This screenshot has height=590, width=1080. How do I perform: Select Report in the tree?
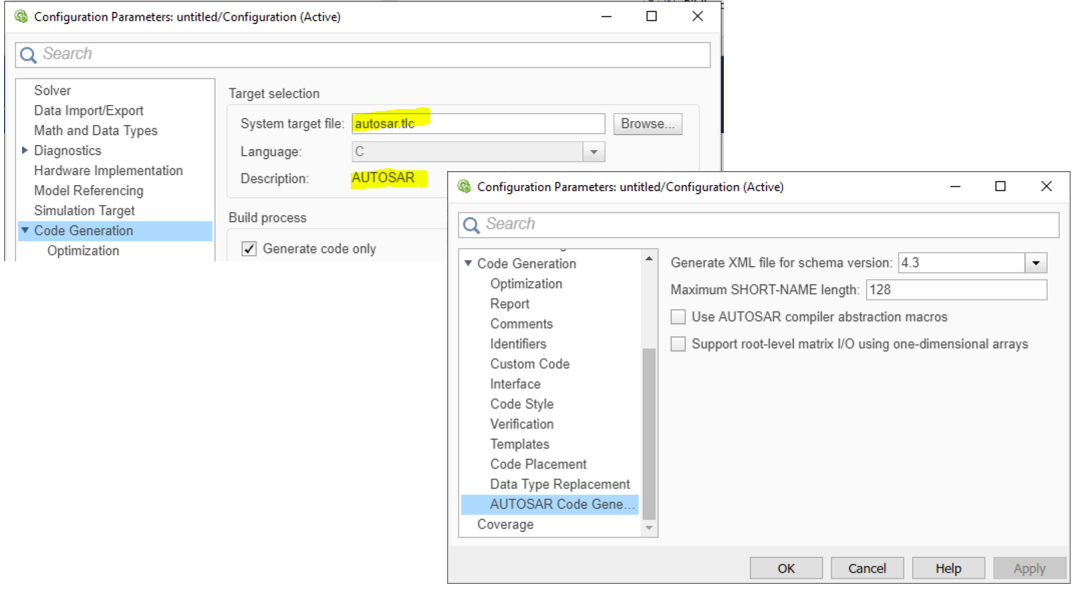[510, 304]
